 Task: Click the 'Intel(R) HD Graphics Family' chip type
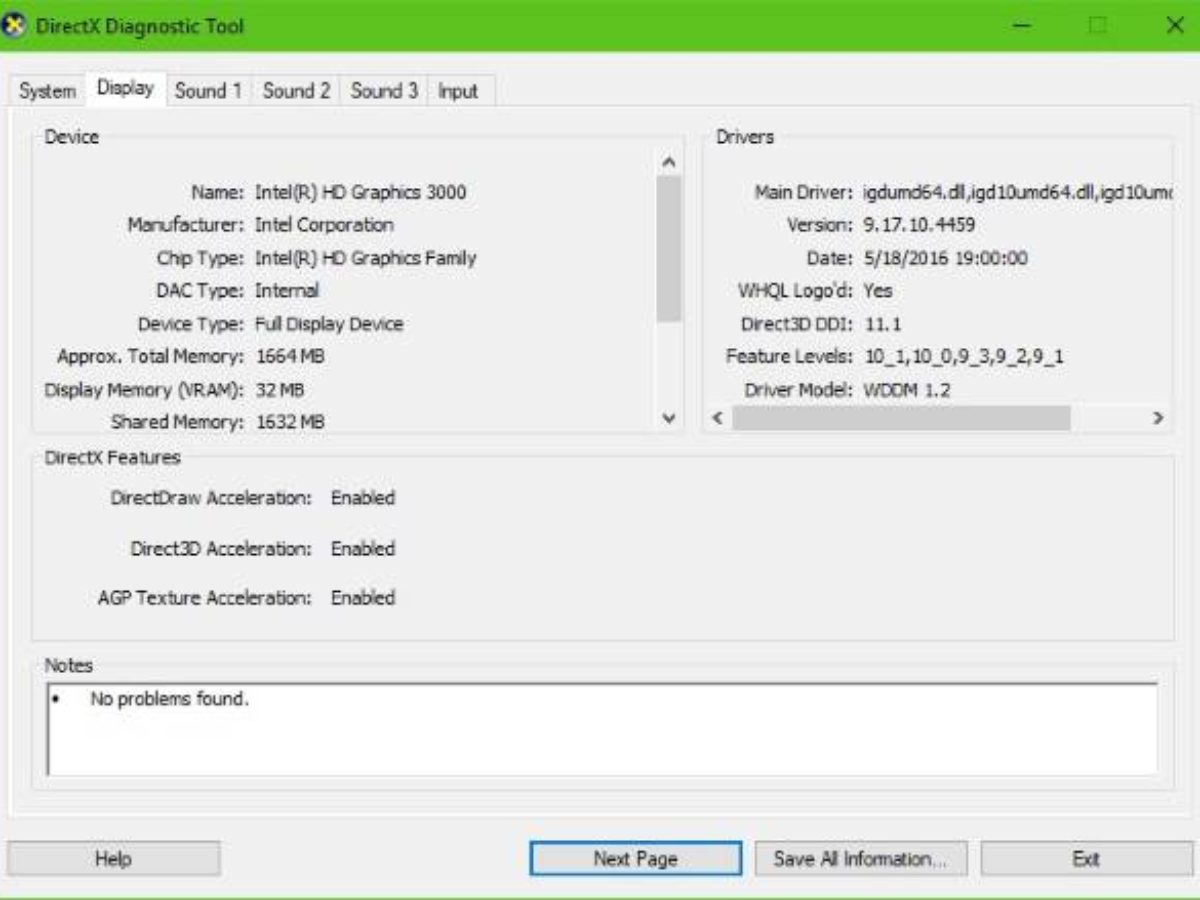tap(365, 258)
